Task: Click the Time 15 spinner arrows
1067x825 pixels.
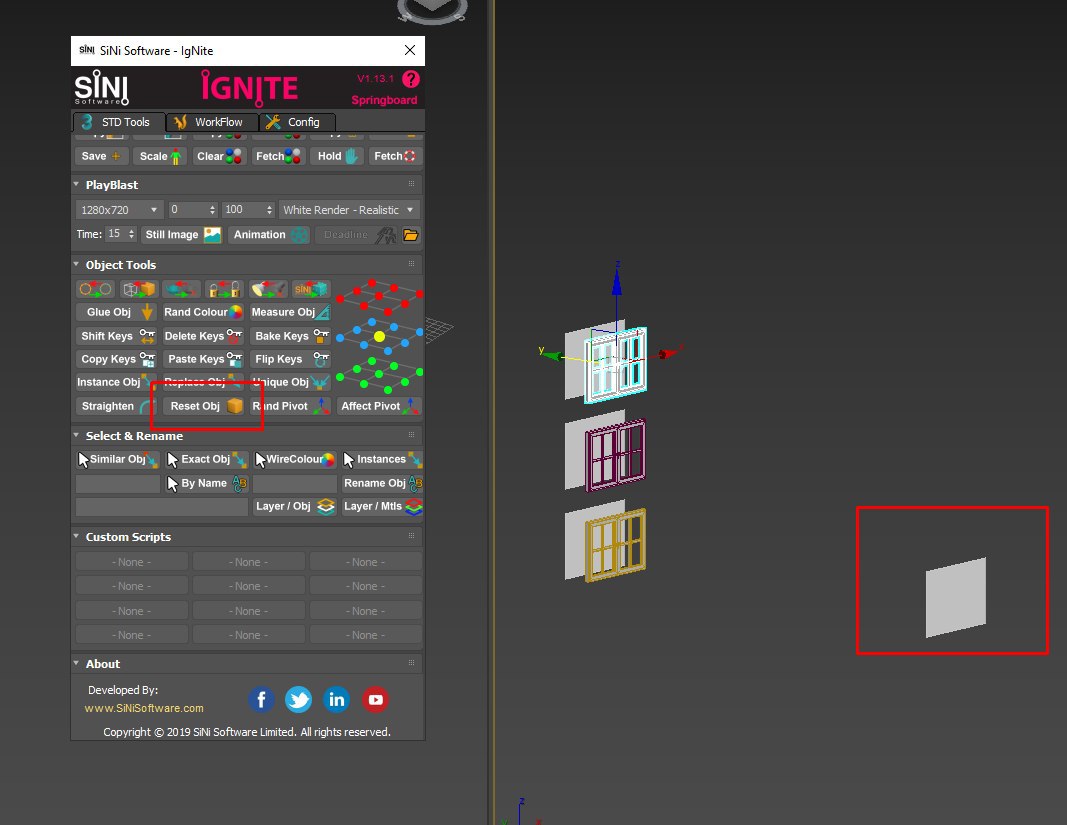Action: click(131, 234)
